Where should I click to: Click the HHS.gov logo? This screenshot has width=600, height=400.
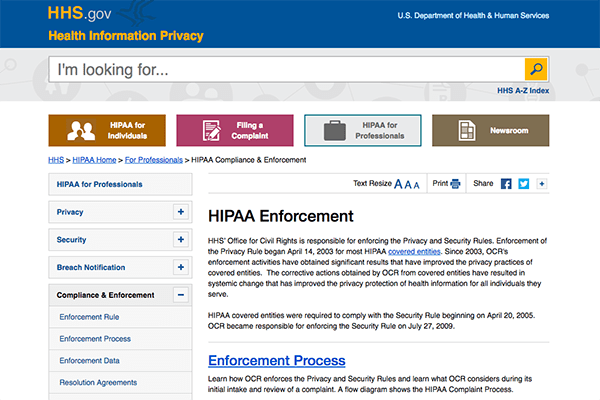click(x=80, y=13)
